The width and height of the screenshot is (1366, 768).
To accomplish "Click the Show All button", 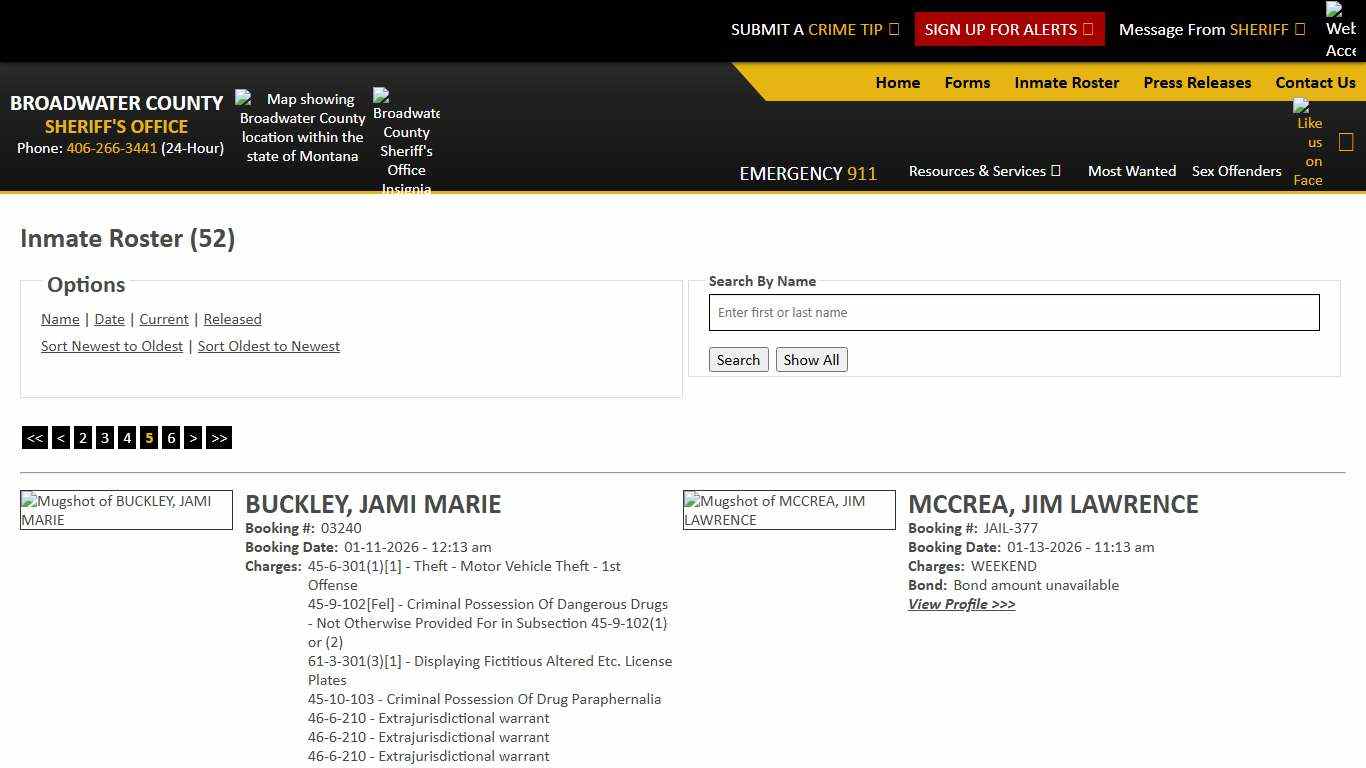I will (811, 359).
